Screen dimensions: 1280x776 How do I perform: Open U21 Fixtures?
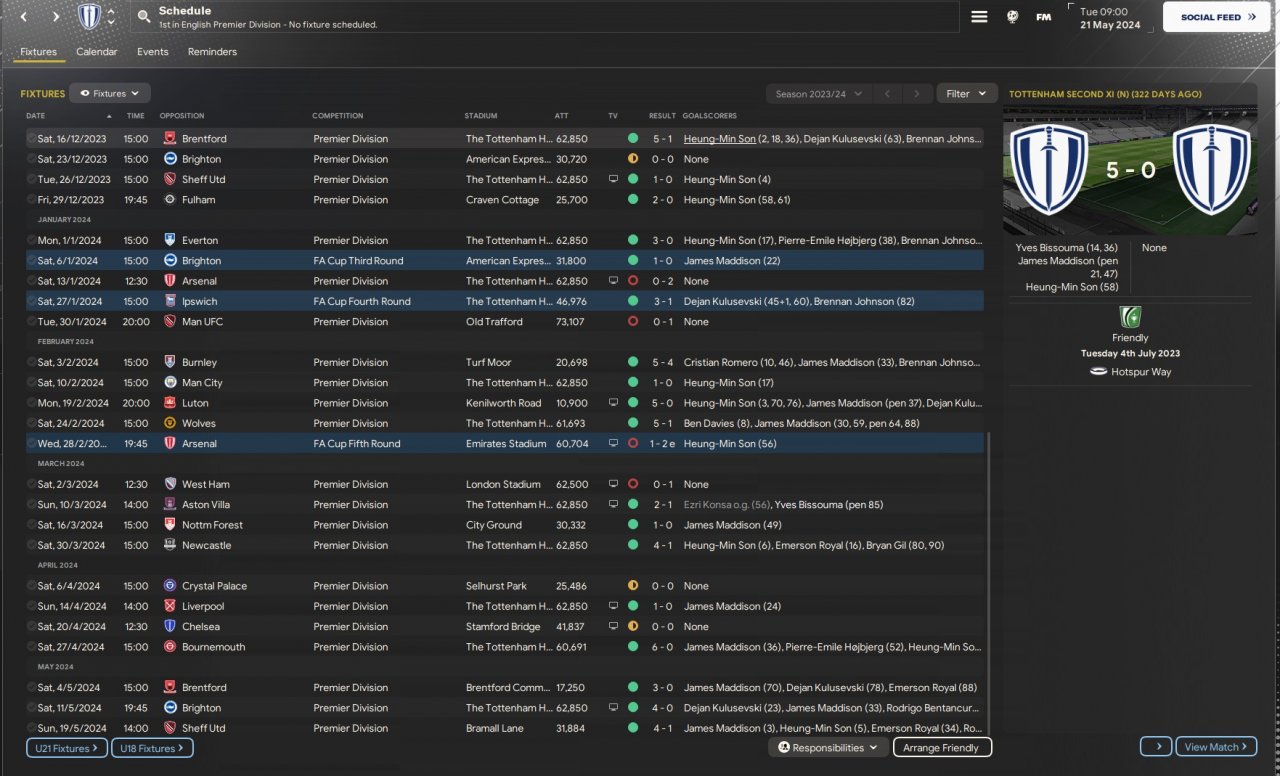click(66, 748)
